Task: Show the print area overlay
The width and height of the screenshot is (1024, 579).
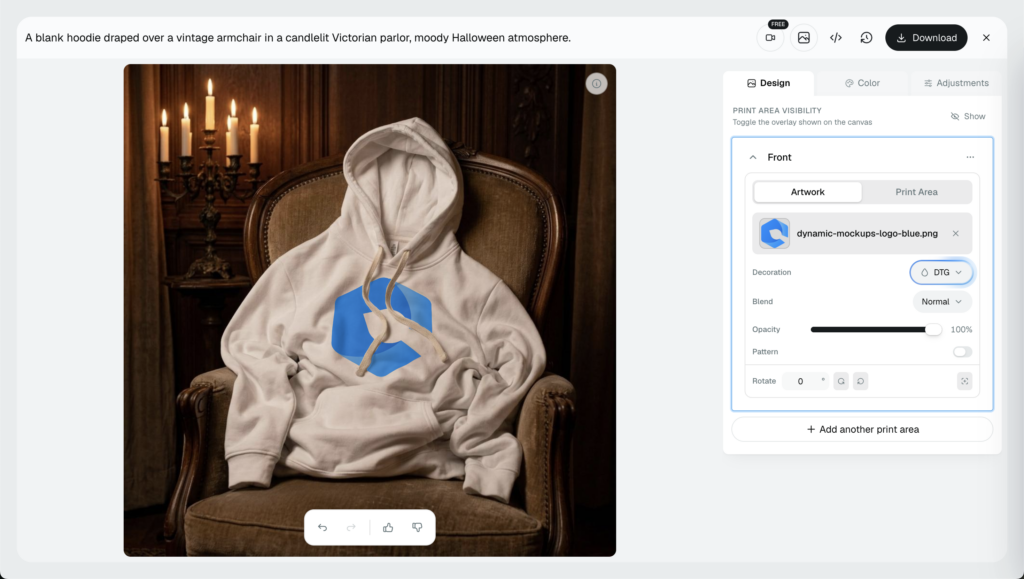Action: pos(968,116)
